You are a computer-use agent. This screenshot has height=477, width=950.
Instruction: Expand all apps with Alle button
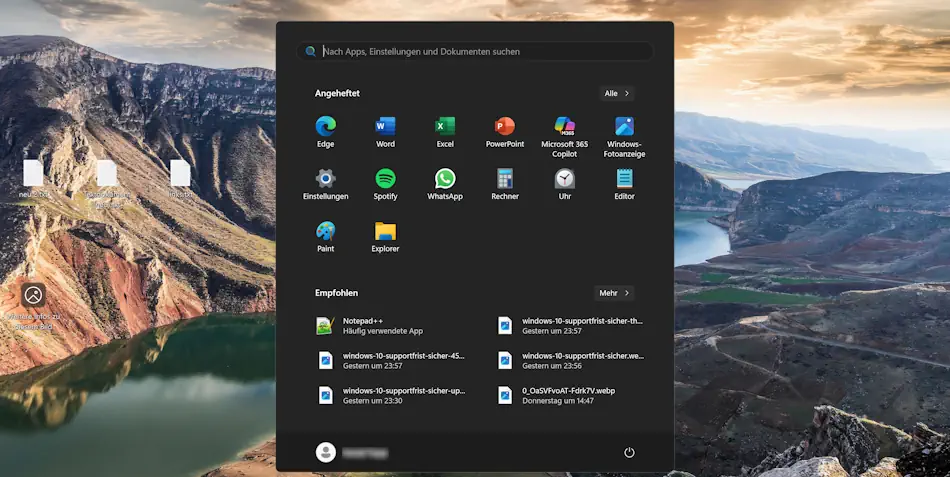(x=616, y=93)
